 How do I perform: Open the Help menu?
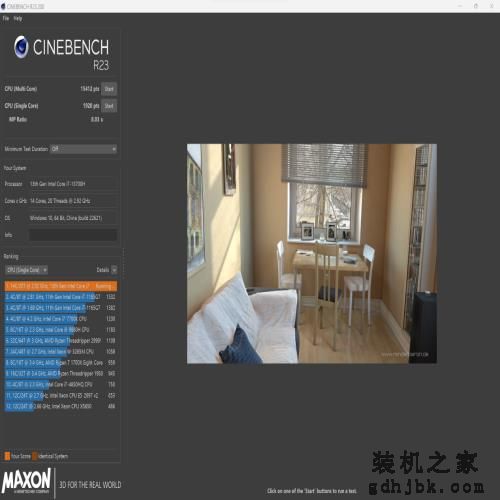pos(18,19)
